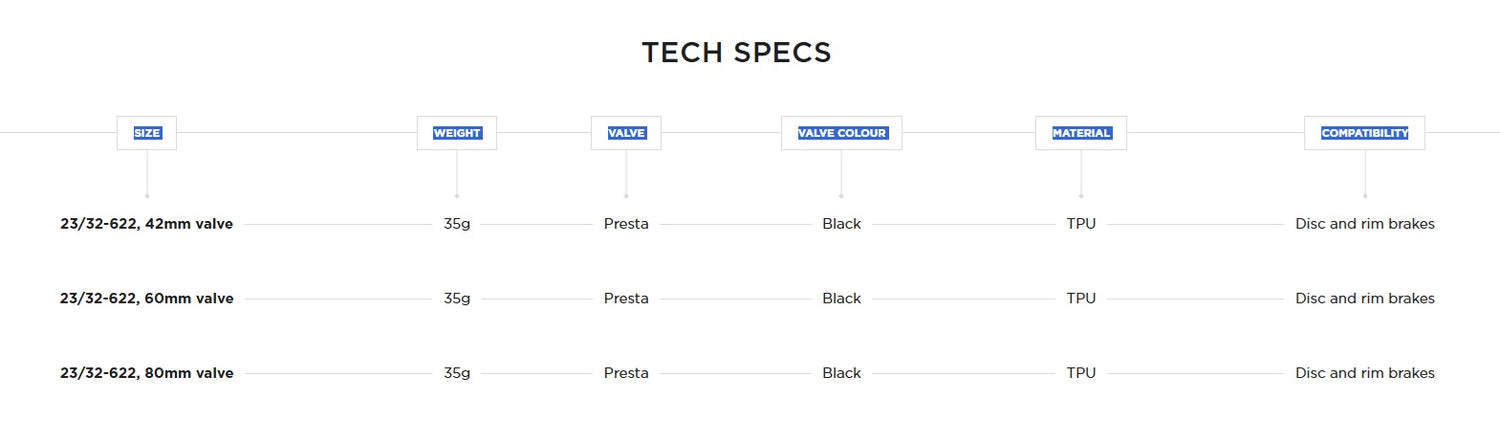This screenshot has width=1500, height=421.
Task: Click 35g weight in the 60mm valve row
Action: (457, 298)
